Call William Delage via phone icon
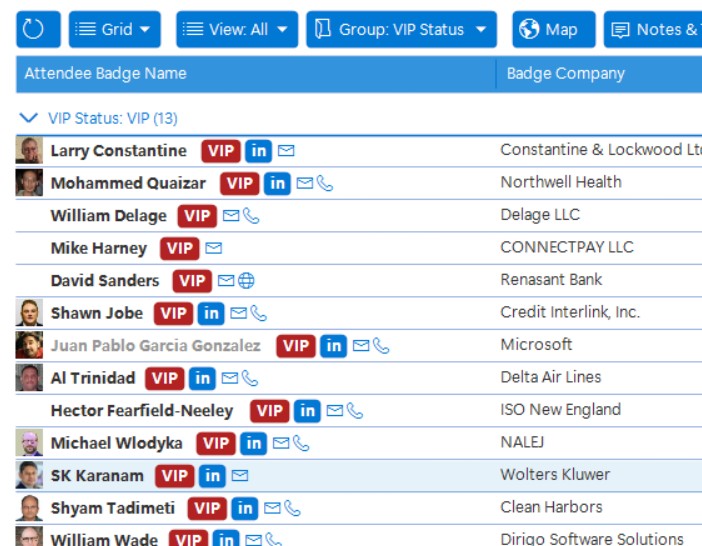 coord(251,216)
